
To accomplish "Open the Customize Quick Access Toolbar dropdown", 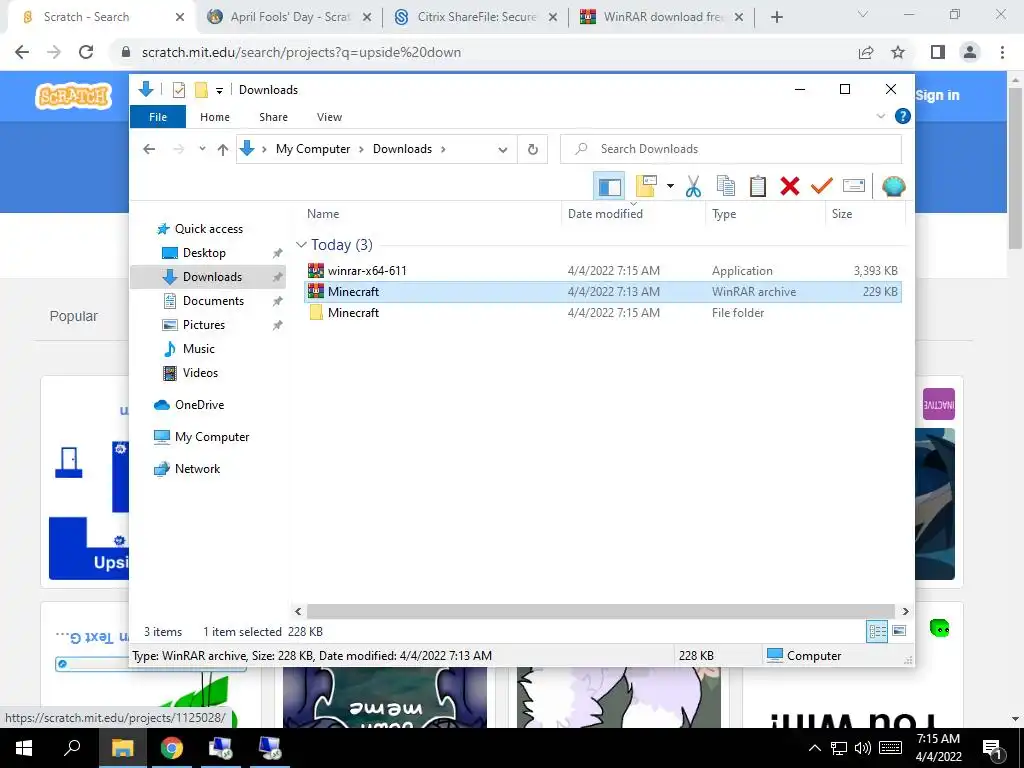I will (x=219, y=91).
